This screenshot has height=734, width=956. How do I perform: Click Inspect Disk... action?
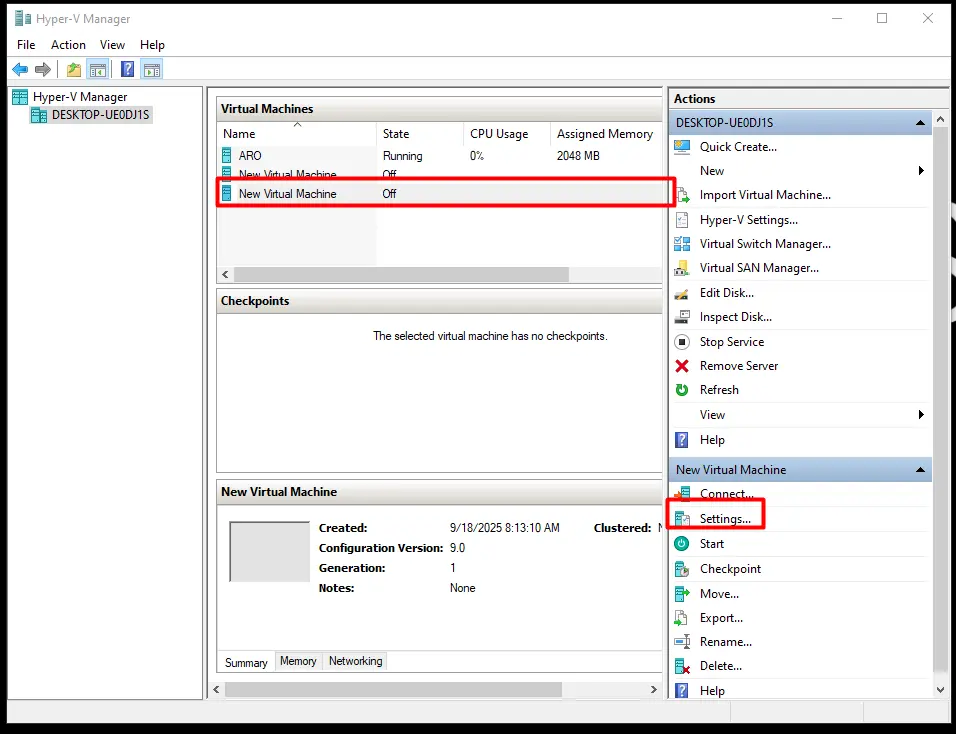[735, 317]
